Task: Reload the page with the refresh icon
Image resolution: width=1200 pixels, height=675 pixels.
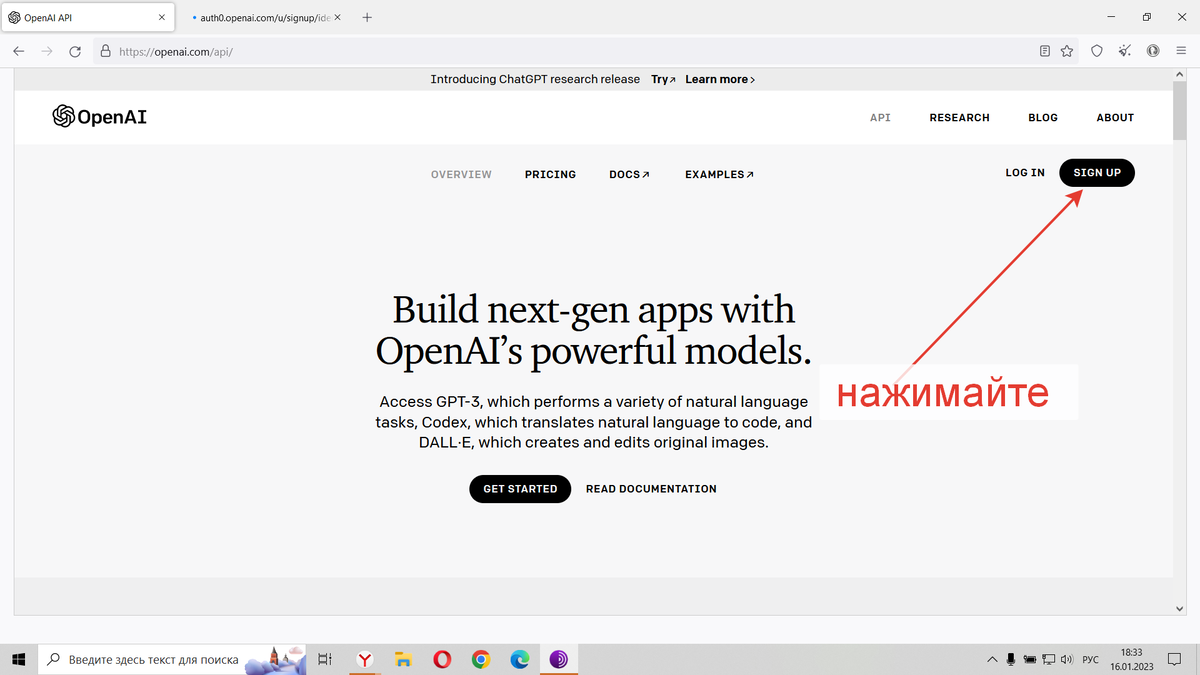Action: click(75, 51)
